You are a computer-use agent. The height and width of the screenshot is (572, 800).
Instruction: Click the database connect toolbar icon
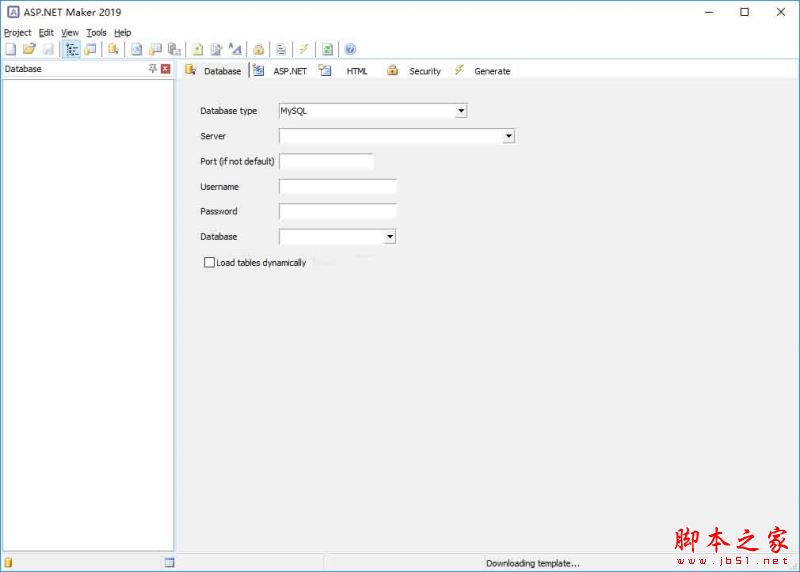[113, 49]
